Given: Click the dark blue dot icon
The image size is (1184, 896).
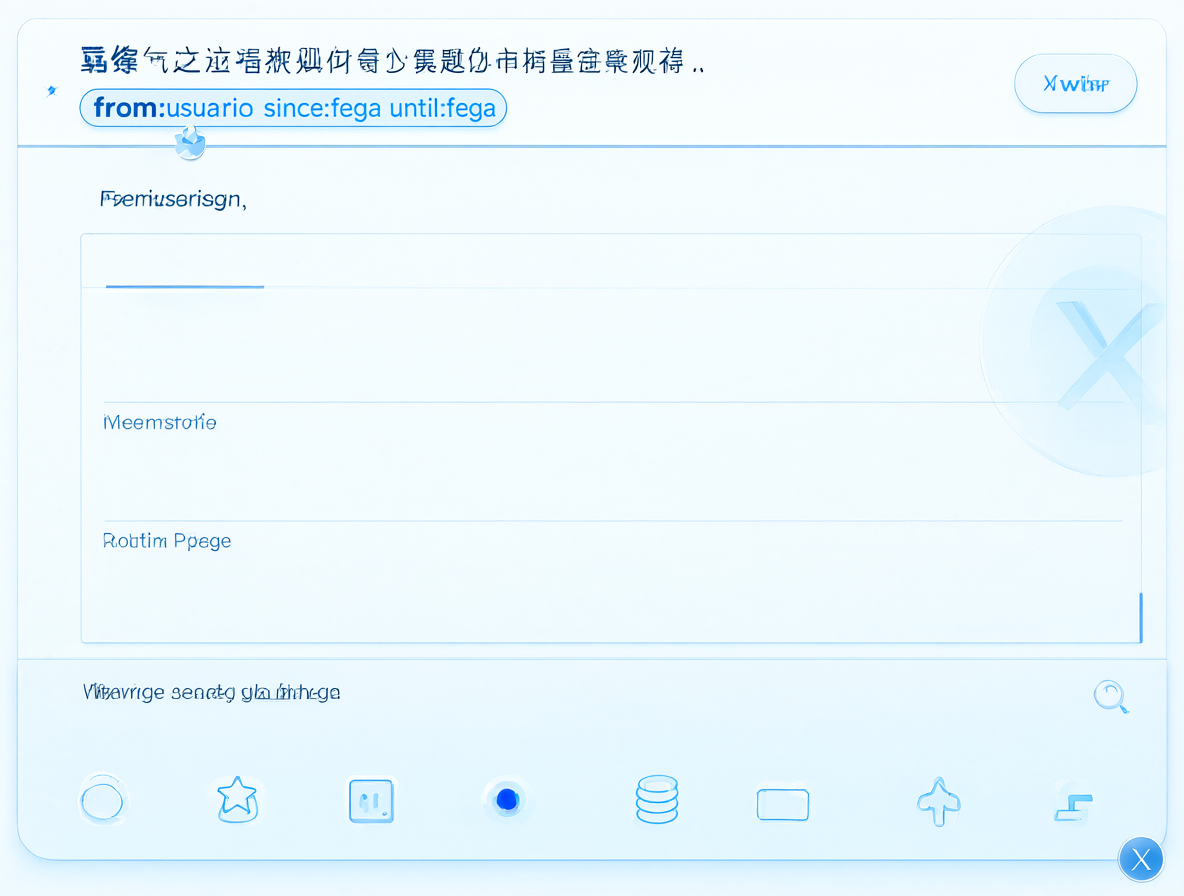Looking at the screenshot, I should point(507,799).
